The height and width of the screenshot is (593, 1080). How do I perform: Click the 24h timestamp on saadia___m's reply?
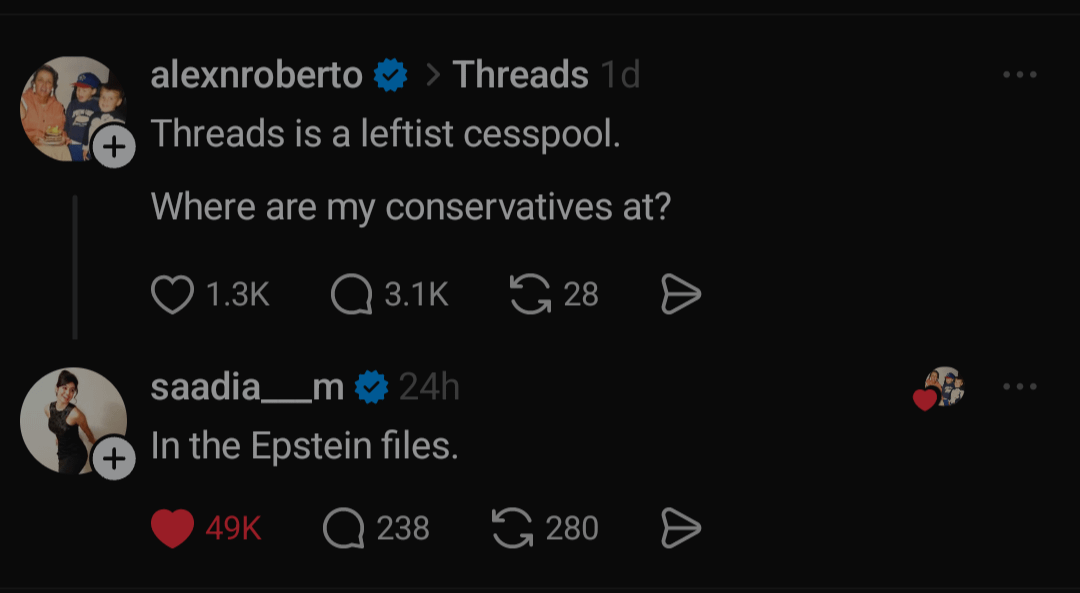click(x=429, y=387)
